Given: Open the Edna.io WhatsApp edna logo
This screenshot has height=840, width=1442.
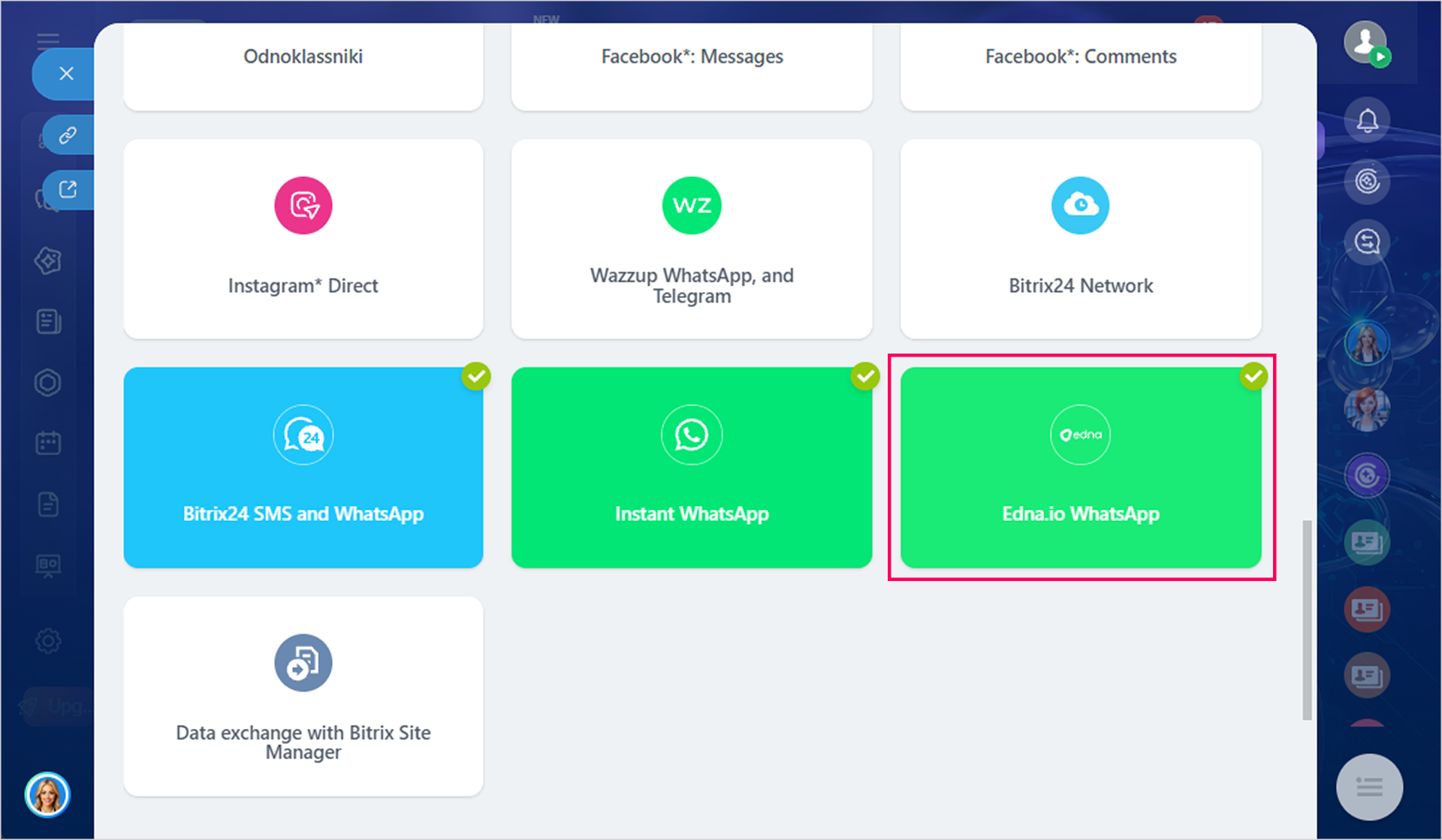Looking at the screenshot, I should click(x=1081, y=435).
